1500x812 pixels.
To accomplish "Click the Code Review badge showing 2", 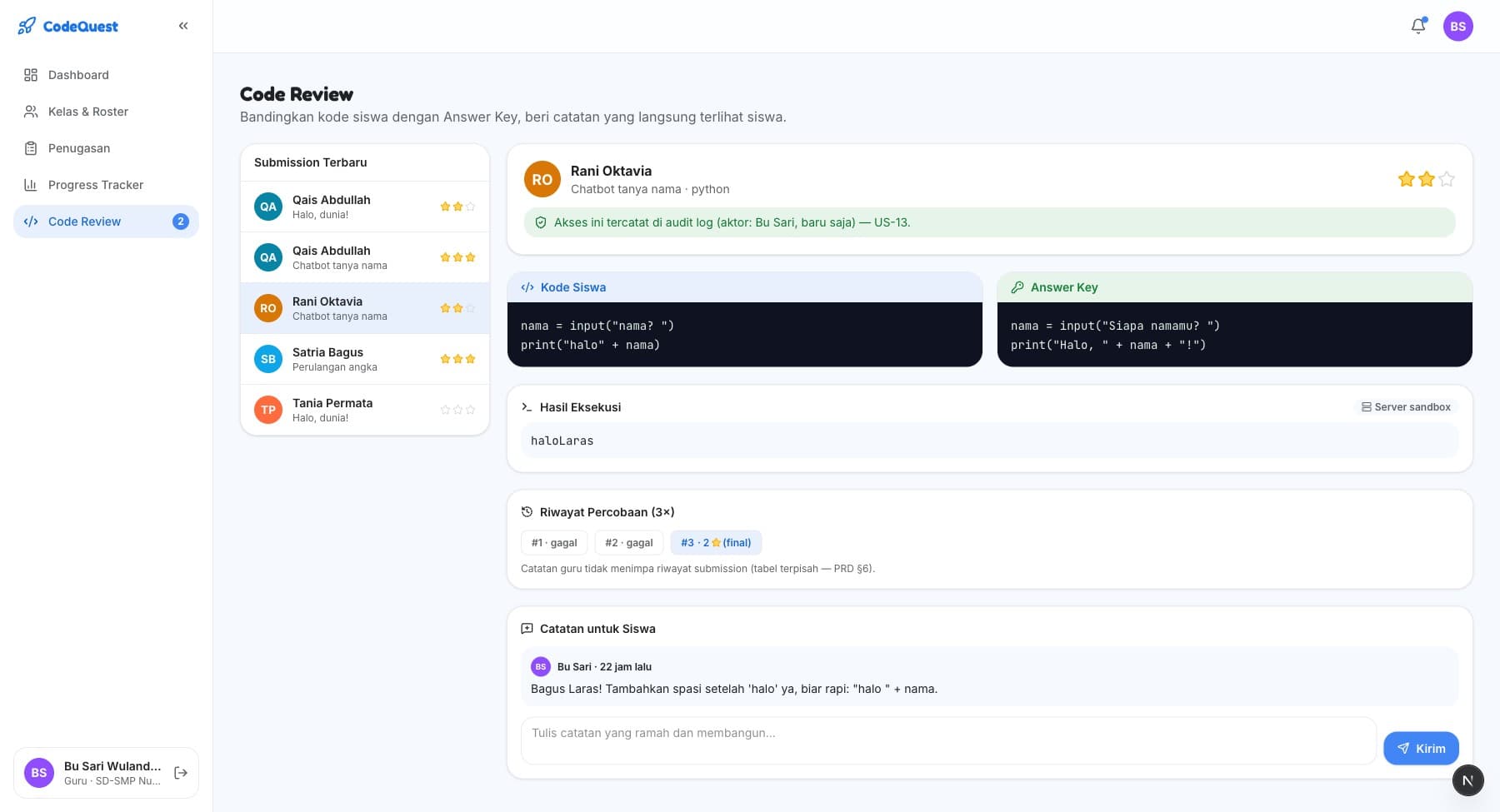I will click(181, 222).
